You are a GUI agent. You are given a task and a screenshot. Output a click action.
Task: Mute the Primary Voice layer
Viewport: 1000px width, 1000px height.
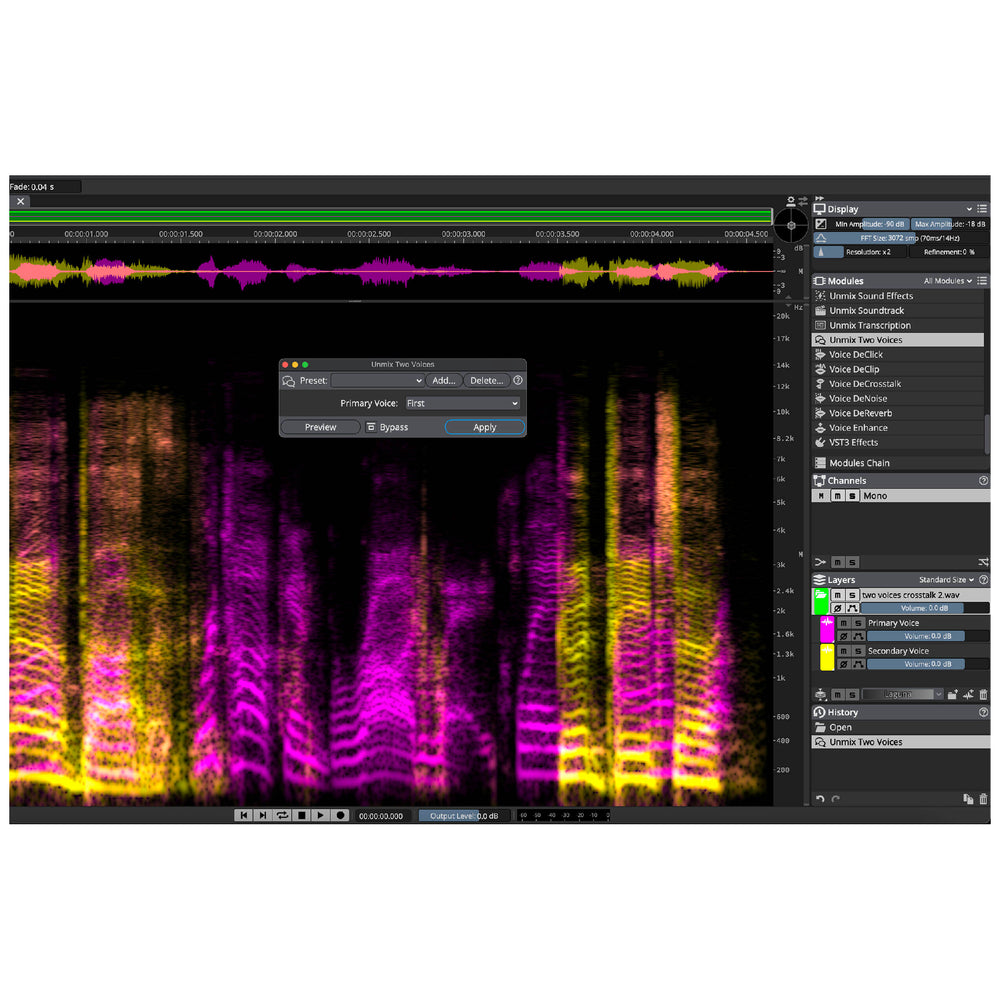coord(844,623)
